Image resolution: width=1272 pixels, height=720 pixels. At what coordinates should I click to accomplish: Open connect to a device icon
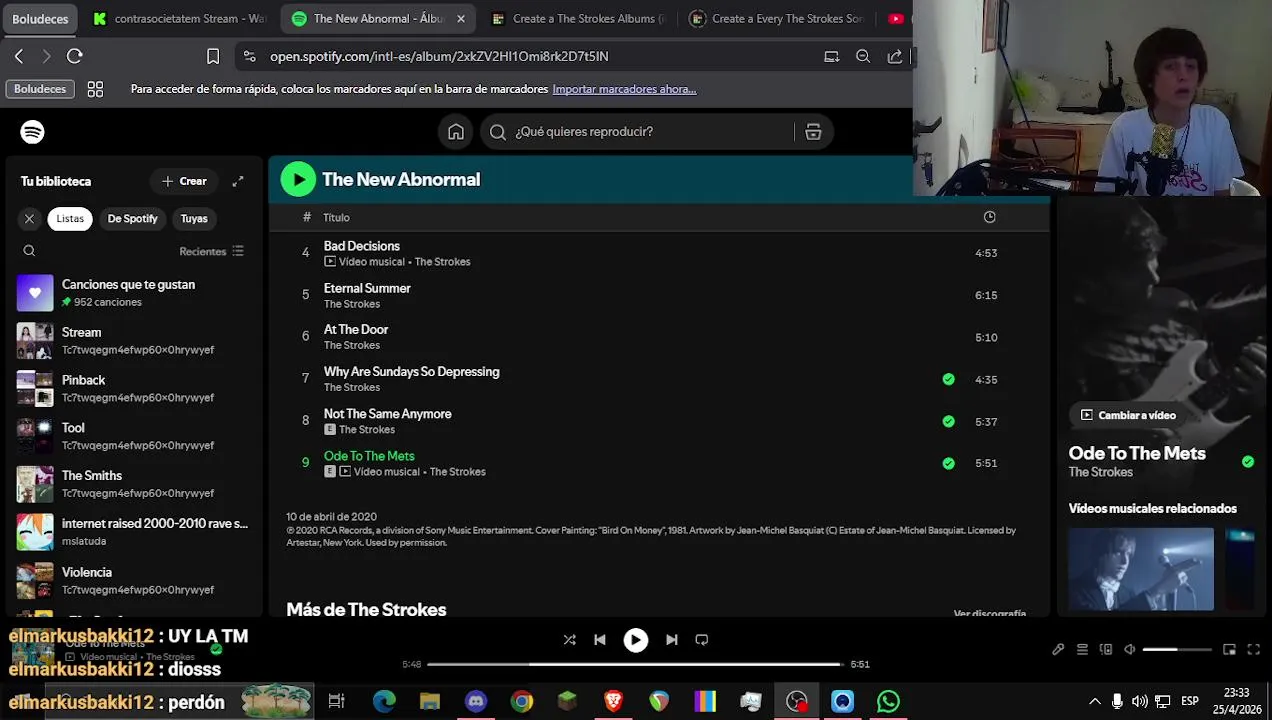(1106, 650)
